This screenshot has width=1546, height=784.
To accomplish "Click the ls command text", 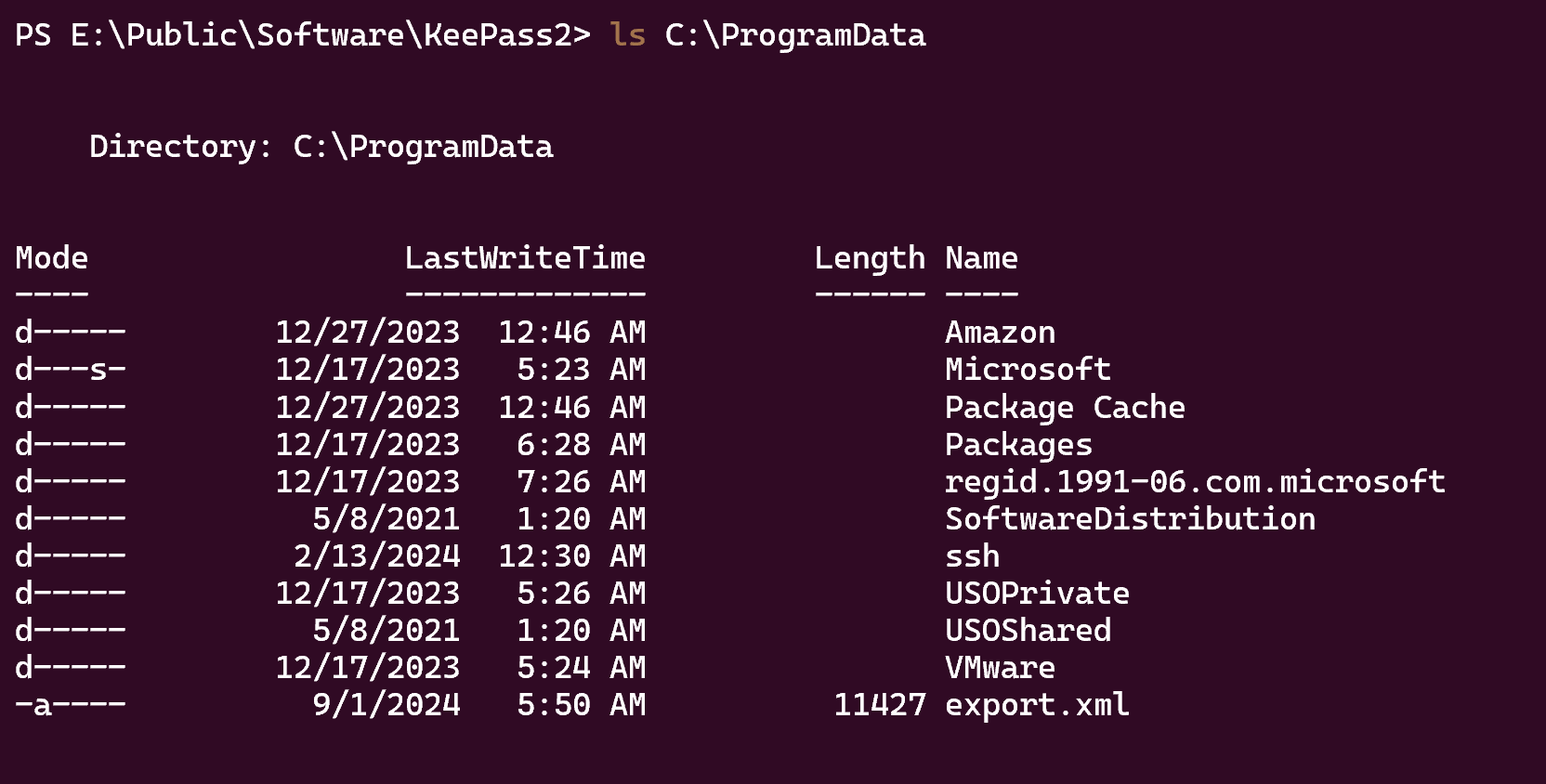I will [627, 35].
